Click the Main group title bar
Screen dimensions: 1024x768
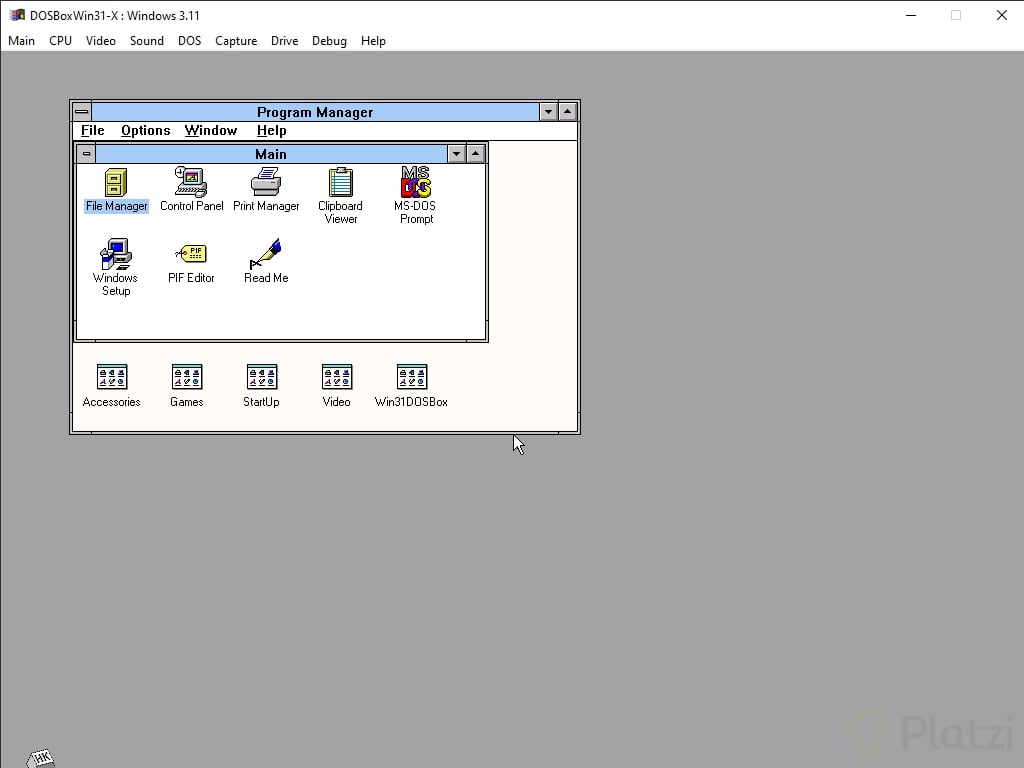(x=271, y=154)
